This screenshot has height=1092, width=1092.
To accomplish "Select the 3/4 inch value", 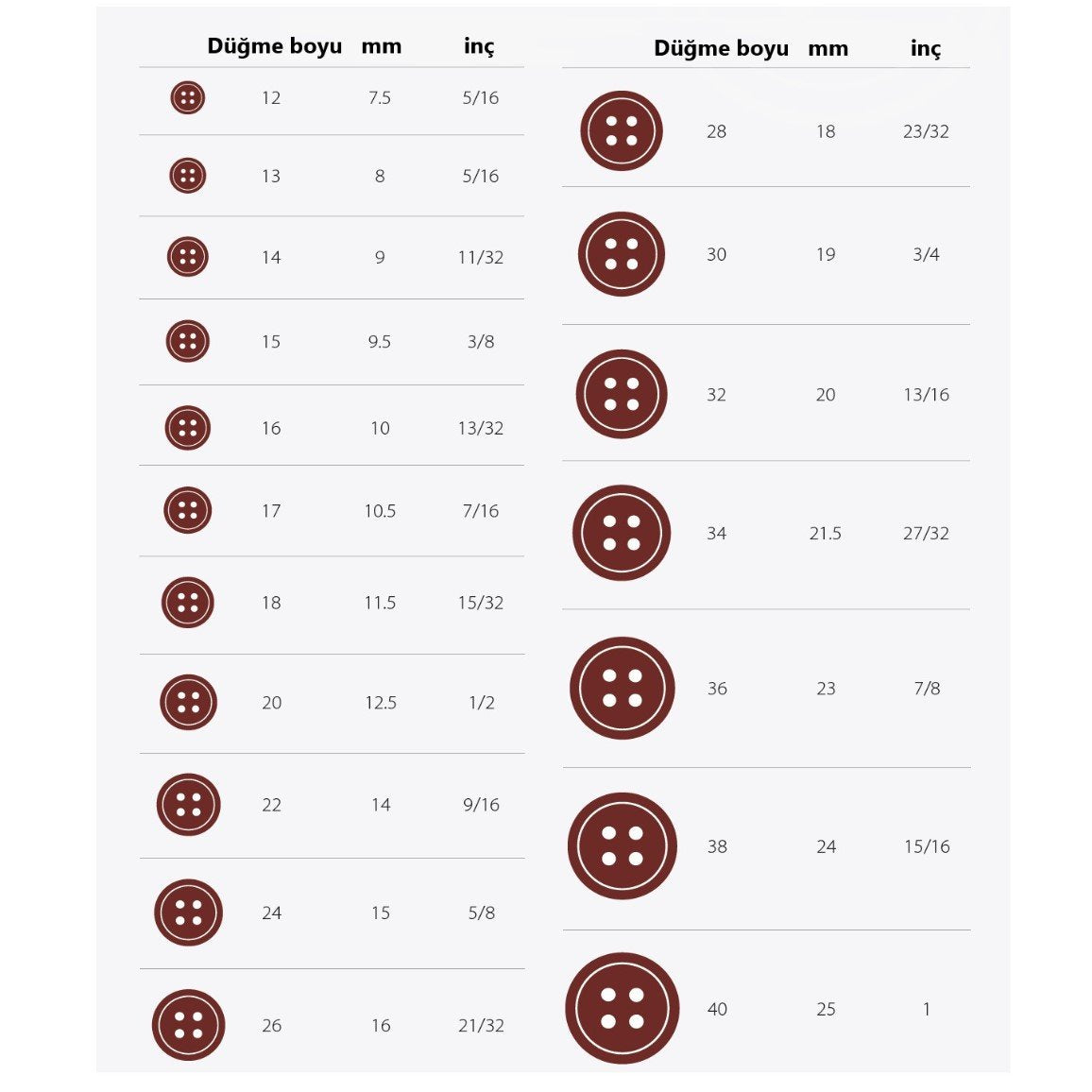I will point(926,255).
